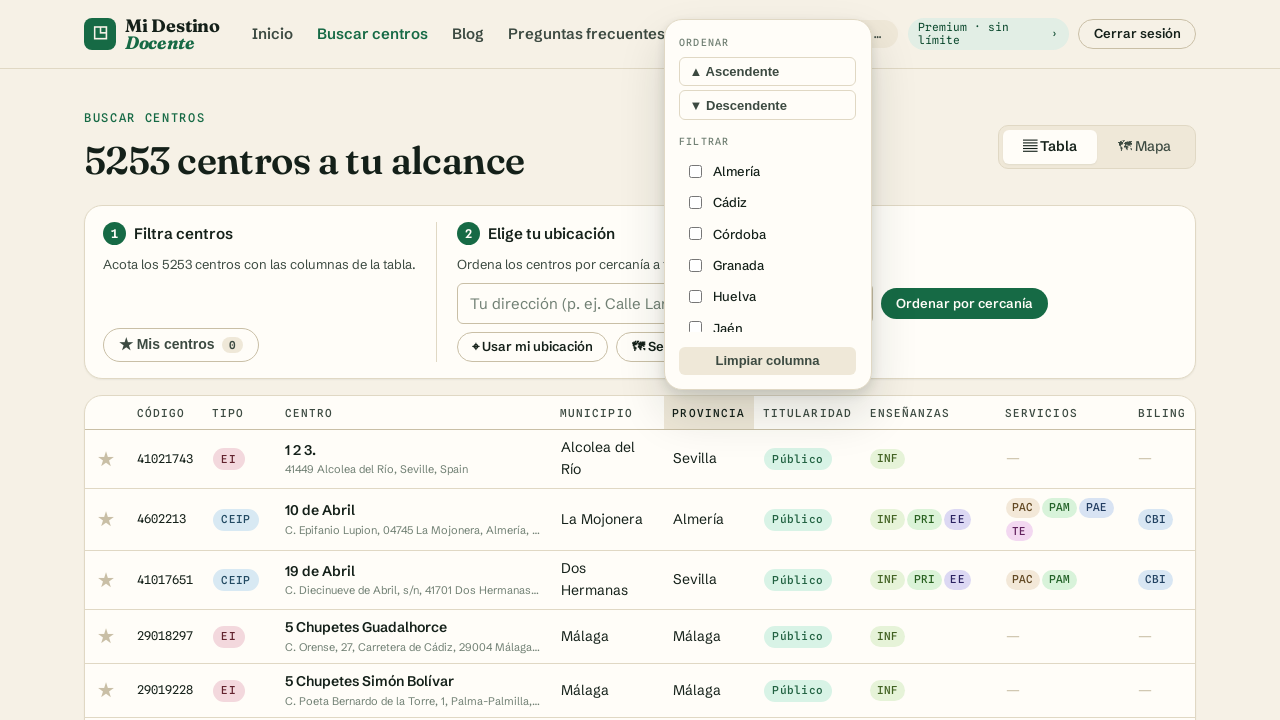Open Código column filter header
This screenshot has width=1280, height=720.
pos(161,413)
